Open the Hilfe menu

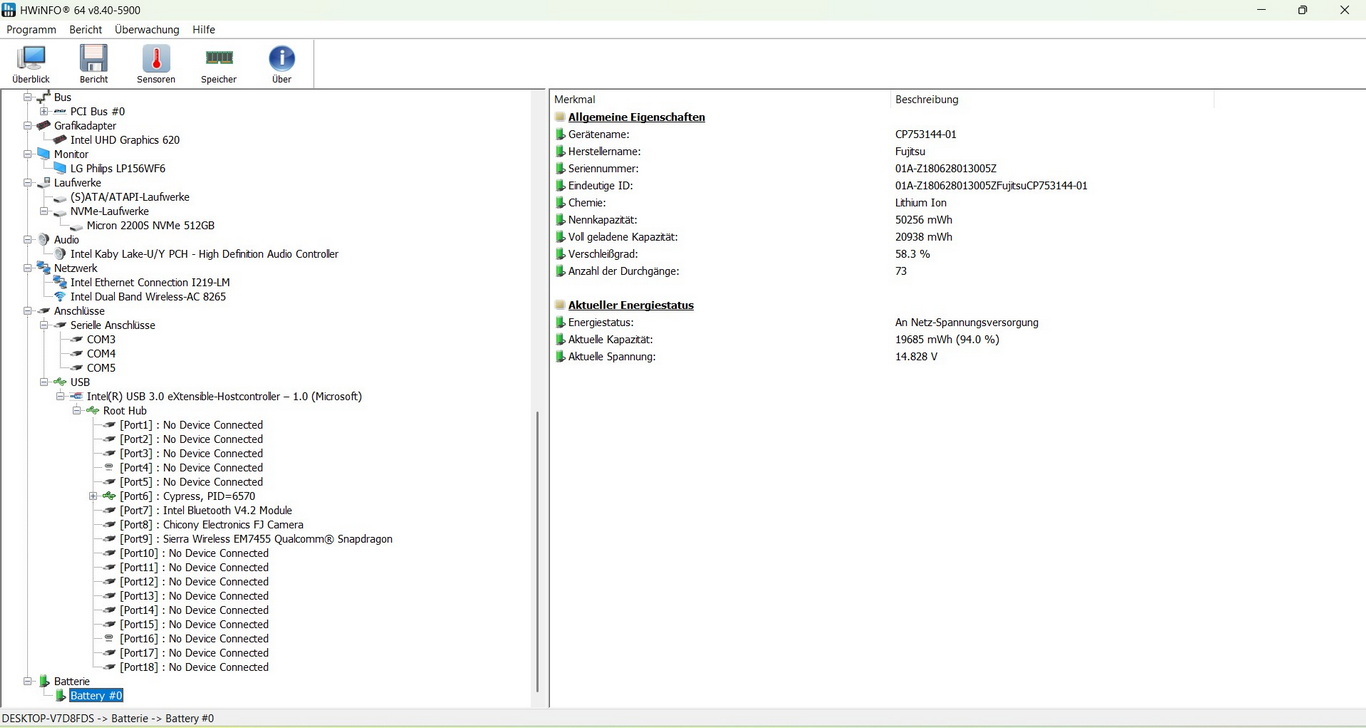tap(203, 30)
